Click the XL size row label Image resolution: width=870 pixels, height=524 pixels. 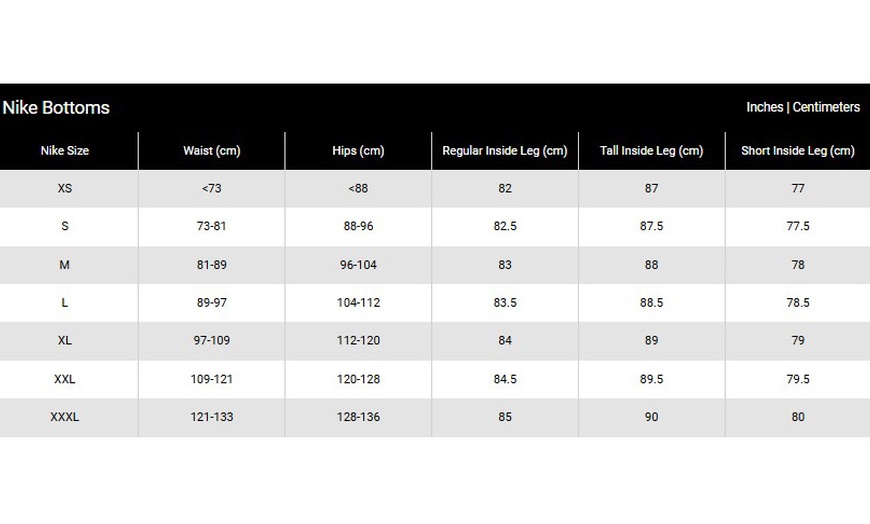coord(65,340)
